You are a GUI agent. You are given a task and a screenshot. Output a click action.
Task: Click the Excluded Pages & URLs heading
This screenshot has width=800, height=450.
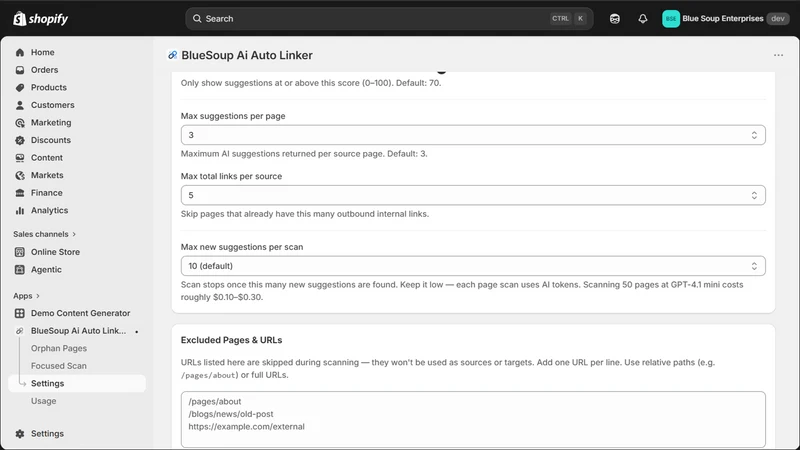click(x=231, y=340)
